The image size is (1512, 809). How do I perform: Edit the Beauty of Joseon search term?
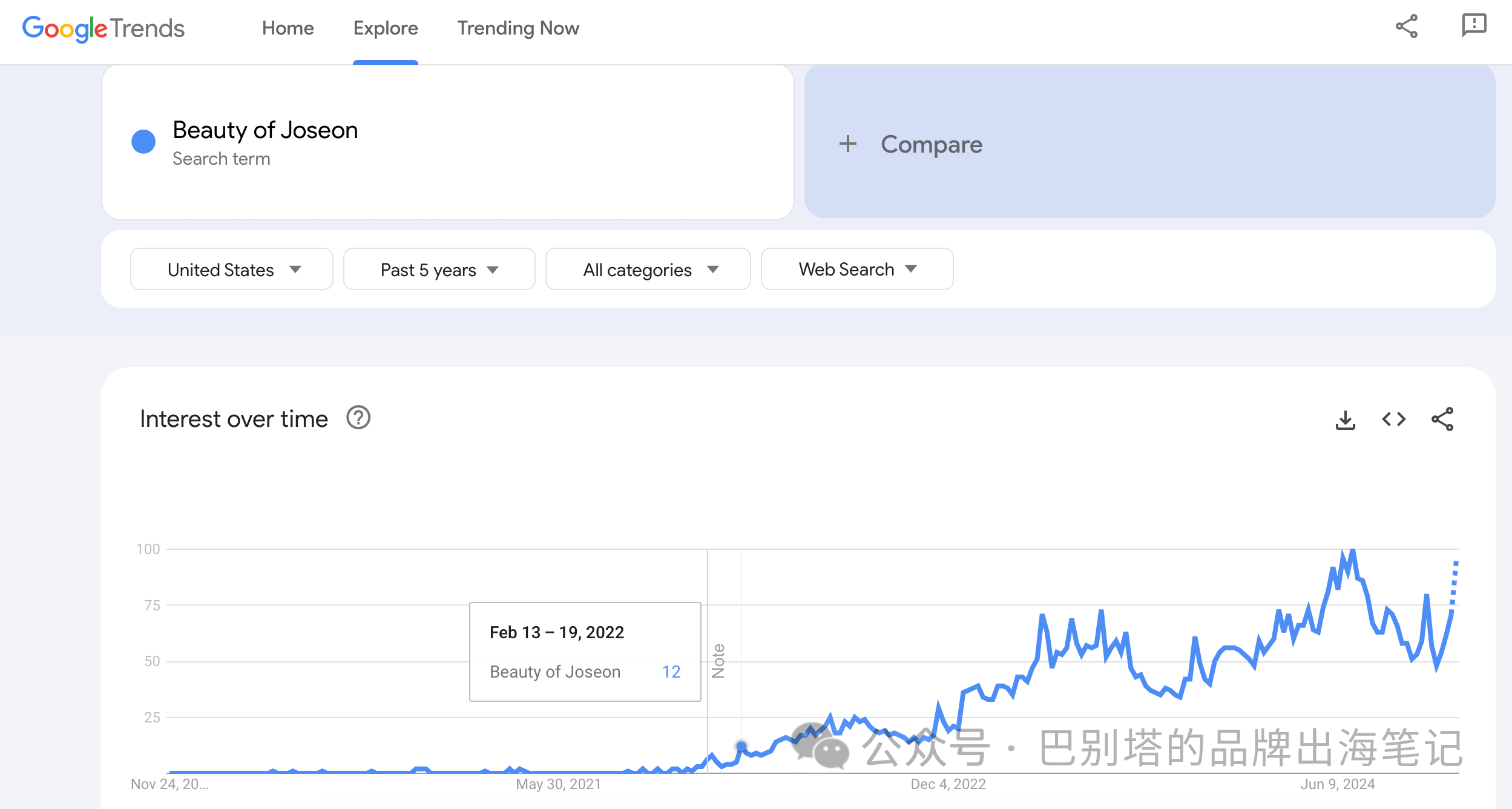click(265, 130)
